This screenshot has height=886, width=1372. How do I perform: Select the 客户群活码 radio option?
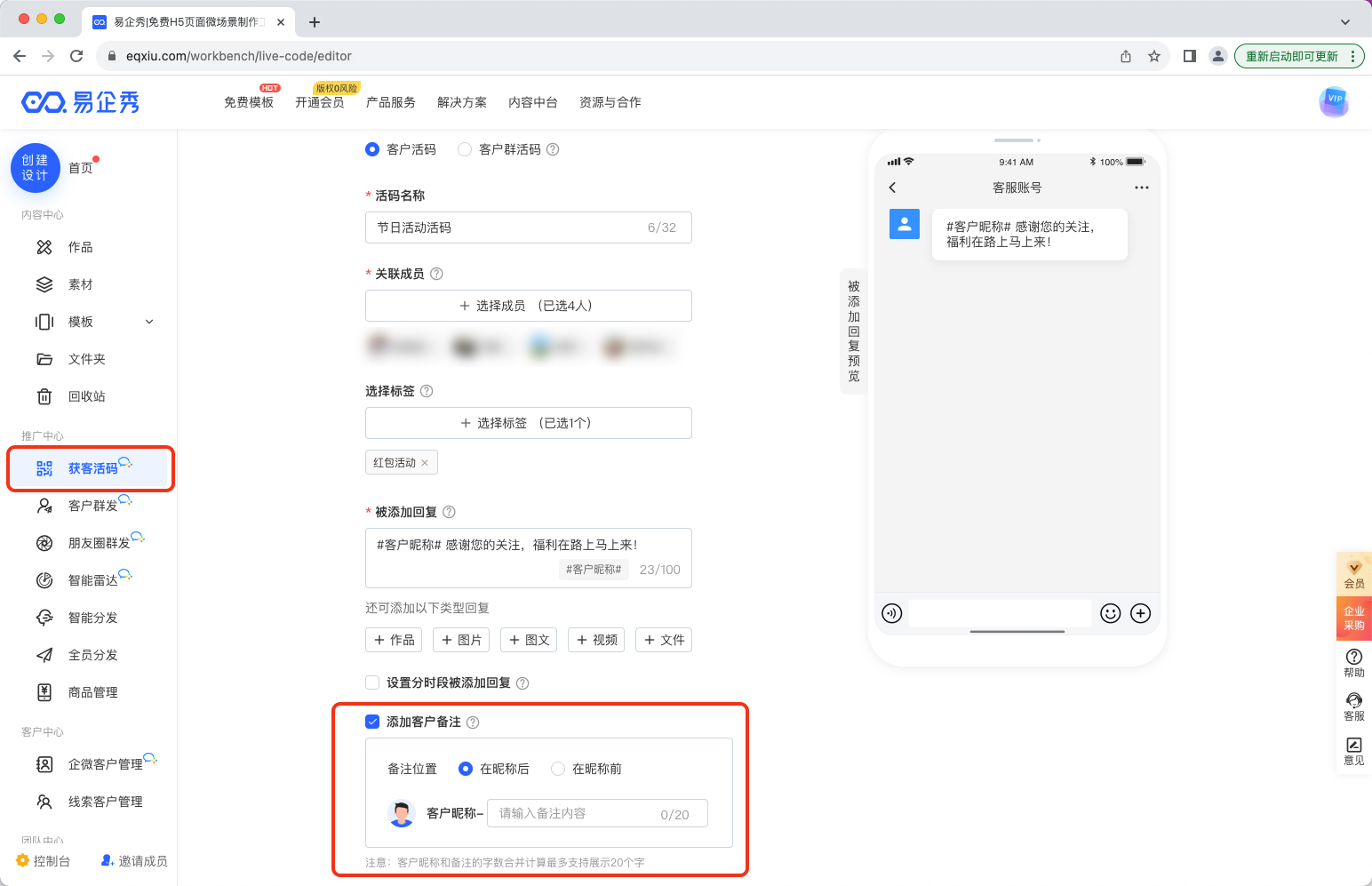pos(465,149)
